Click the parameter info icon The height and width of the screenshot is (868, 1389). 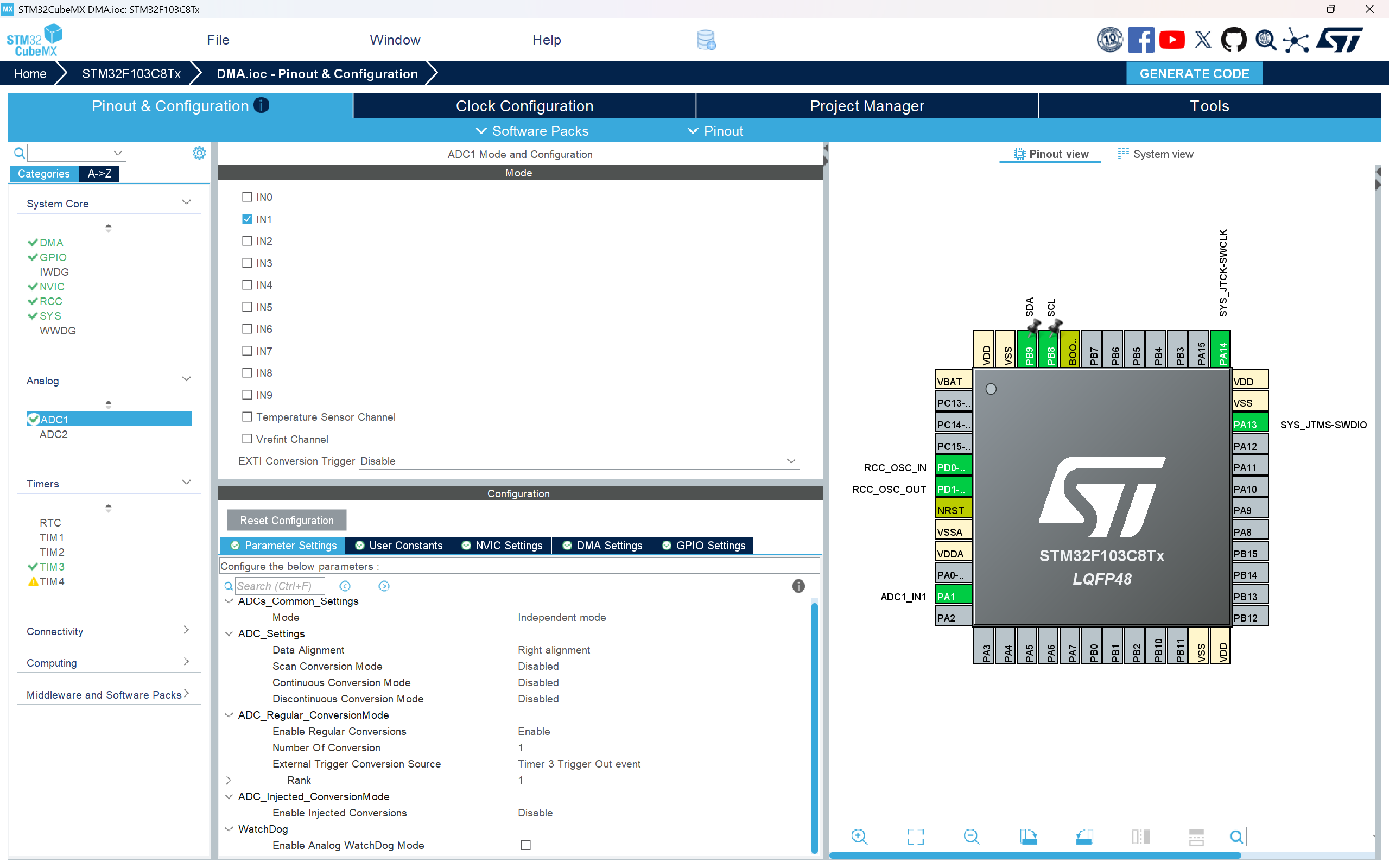(798, 586)
